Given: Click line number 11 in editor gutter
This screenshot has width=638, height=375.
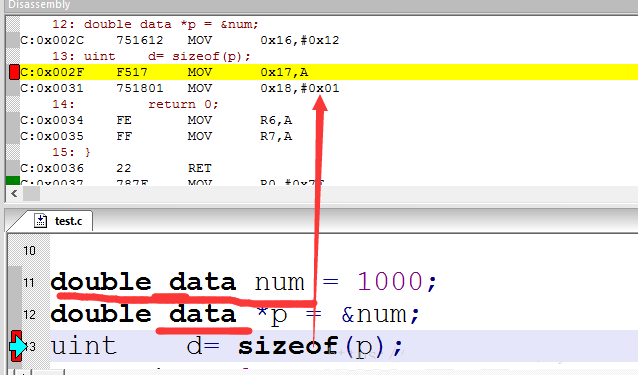Looking at the screenshot, I should 29,282.
